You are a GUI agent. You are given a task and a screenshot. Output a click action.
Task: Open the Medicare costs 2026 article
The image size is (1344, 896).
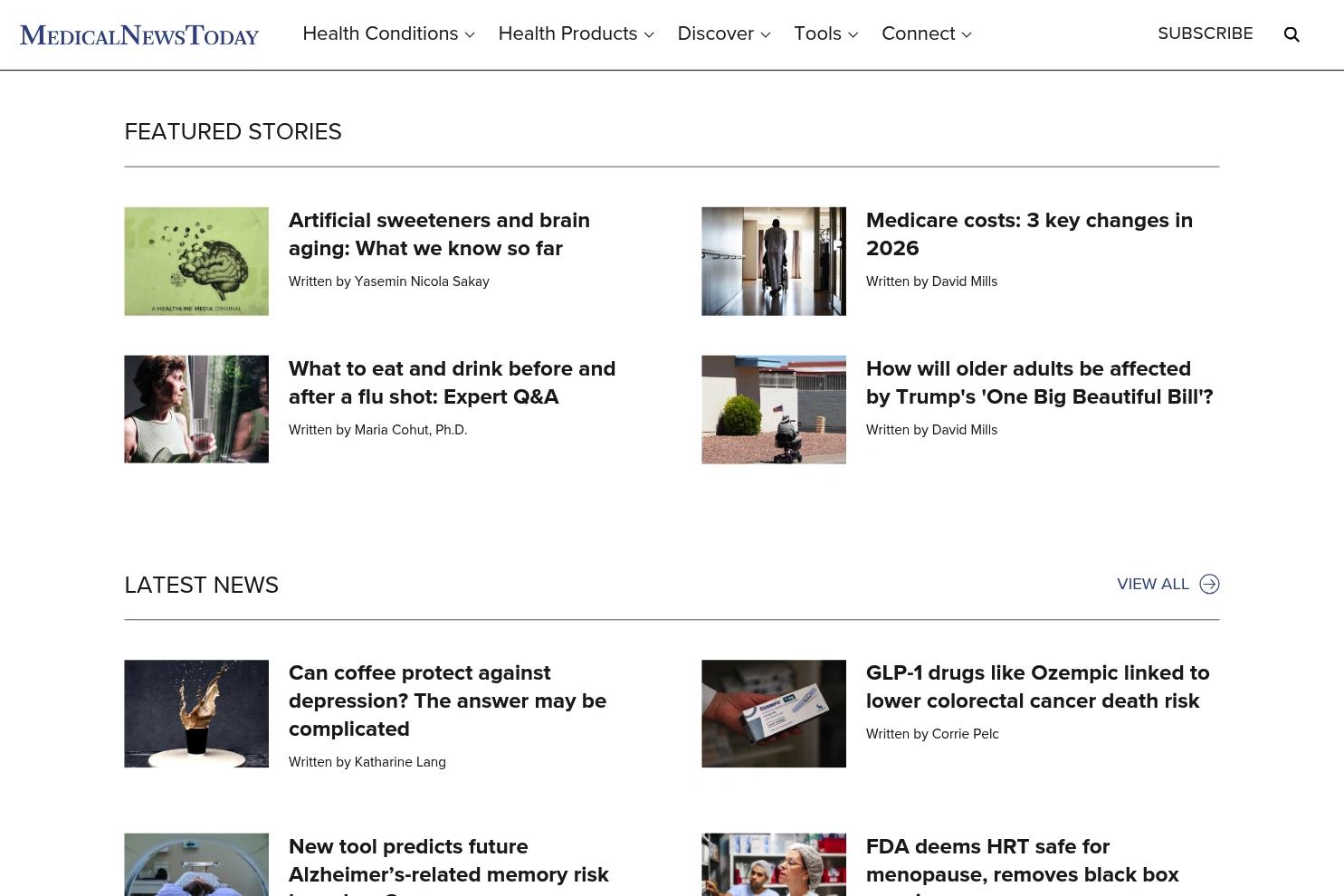tap(1029, 234)
